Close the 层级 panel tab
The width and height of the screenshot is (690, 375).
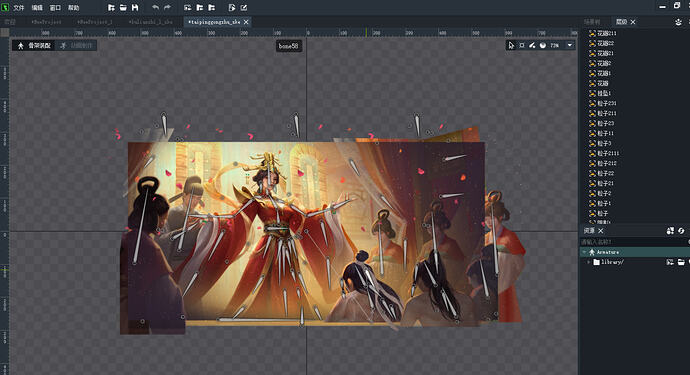click(x=633, y=22)
